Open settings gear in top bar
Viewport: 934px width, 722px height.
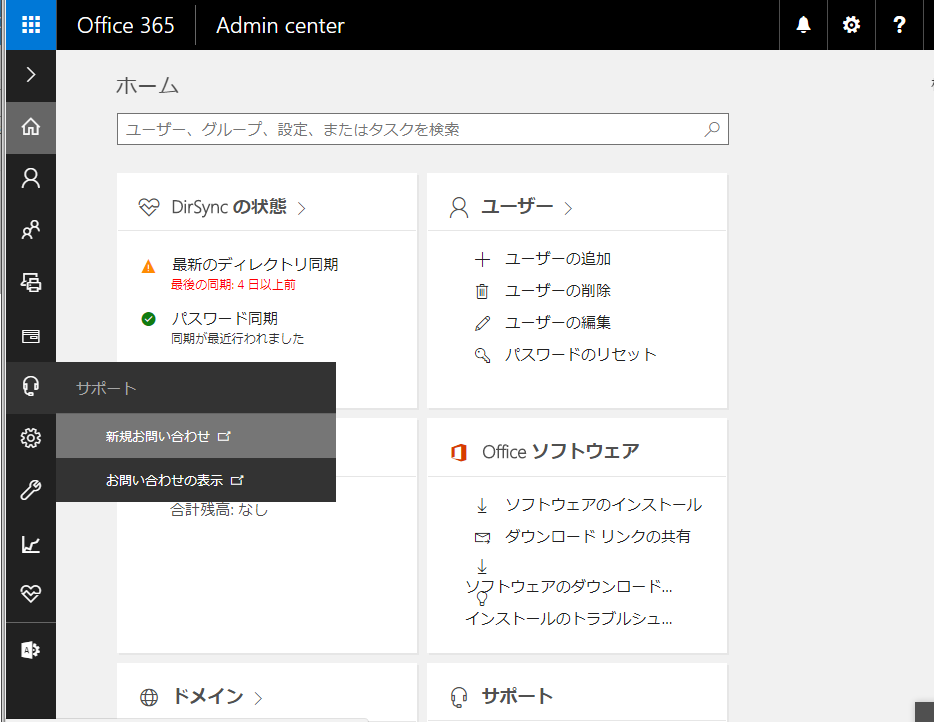click(x=851, y=25)
